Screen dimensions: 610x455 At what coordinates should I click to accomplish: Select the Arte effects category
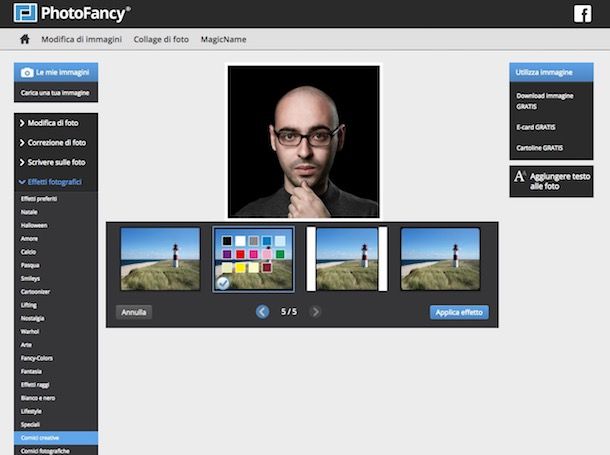(x=26, y=345)
